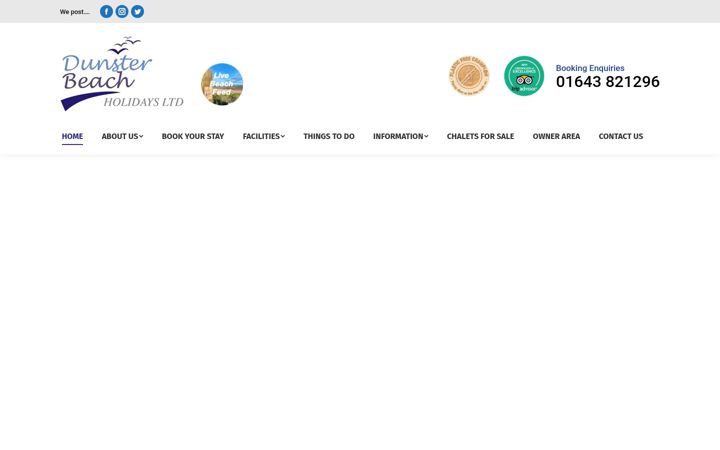Click the Plastic Free Champion badge
Image resolution: width=720 pixels, height=450 pixels.
469,75
